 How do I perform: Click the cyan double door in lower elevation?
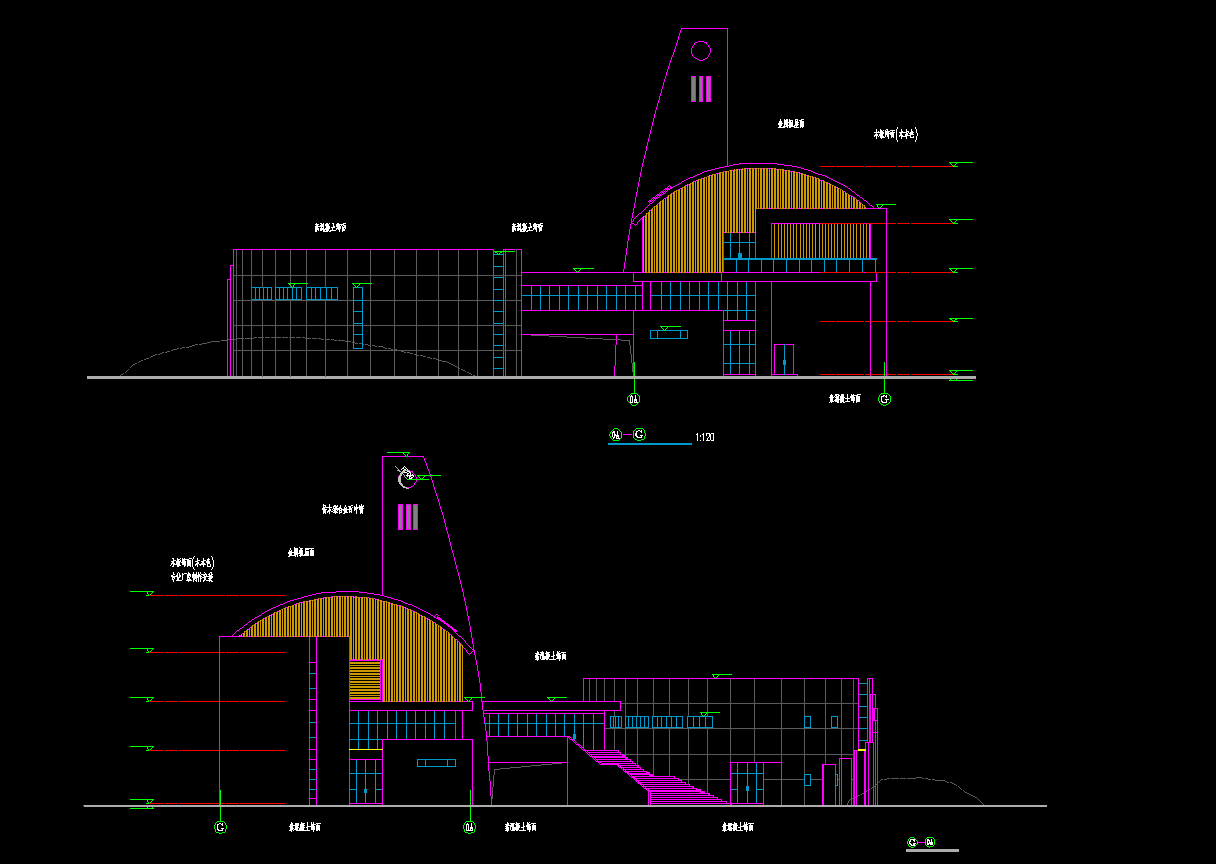coord(746,783)
